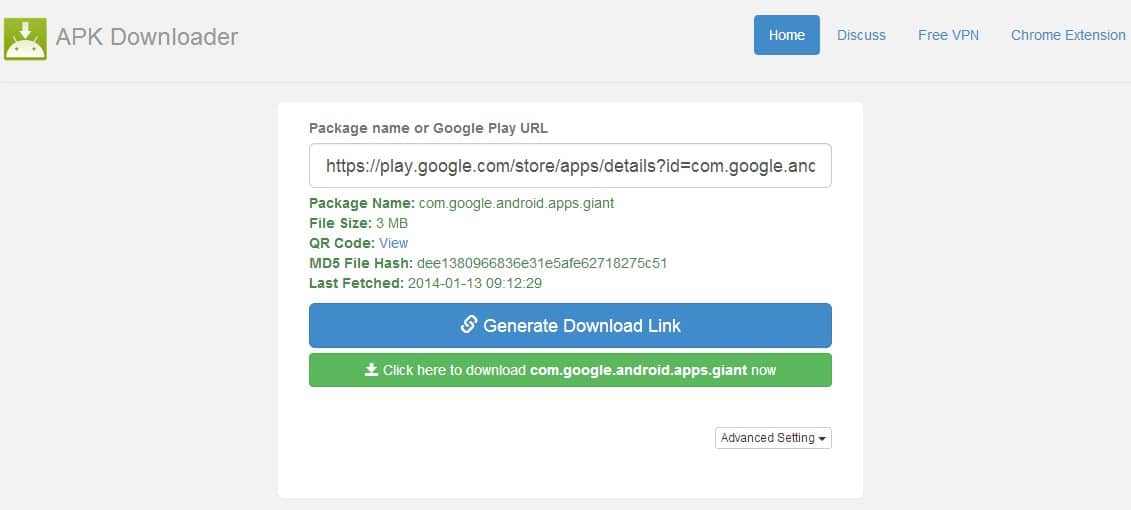1131x510 pixels.
Task: Click the download arrow icon on green button
Action: coord(371,370)
